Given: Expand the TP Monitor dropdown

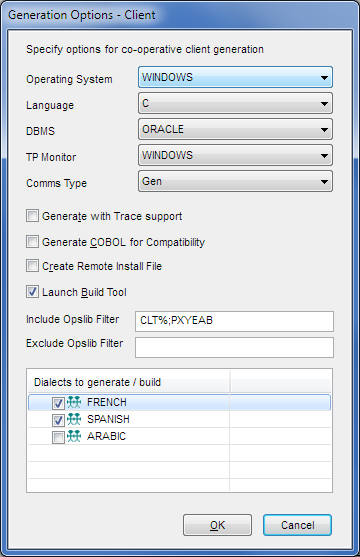Looking at the screenshot, I should coord(235,155).
